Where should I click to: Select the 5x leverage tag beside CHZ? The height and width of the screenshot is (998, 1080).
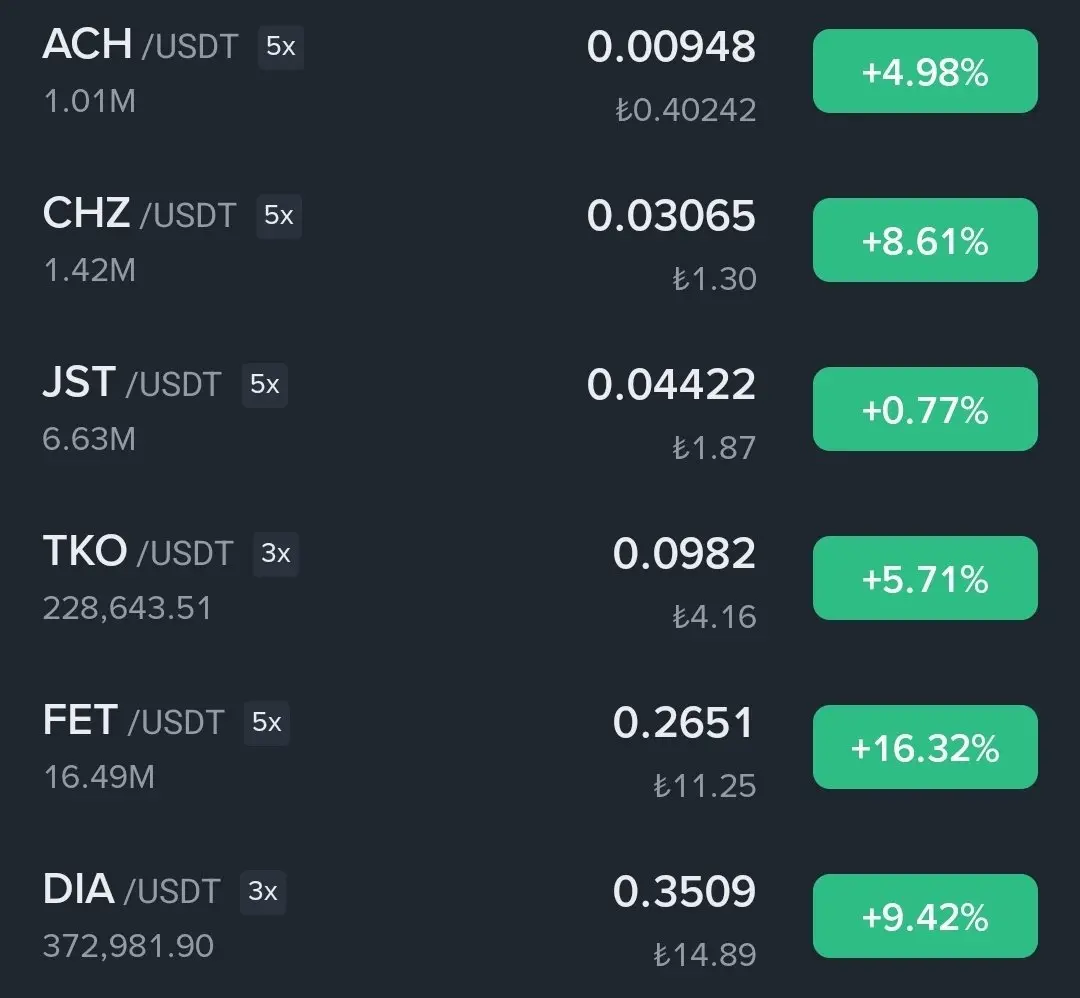pos(279,216)
